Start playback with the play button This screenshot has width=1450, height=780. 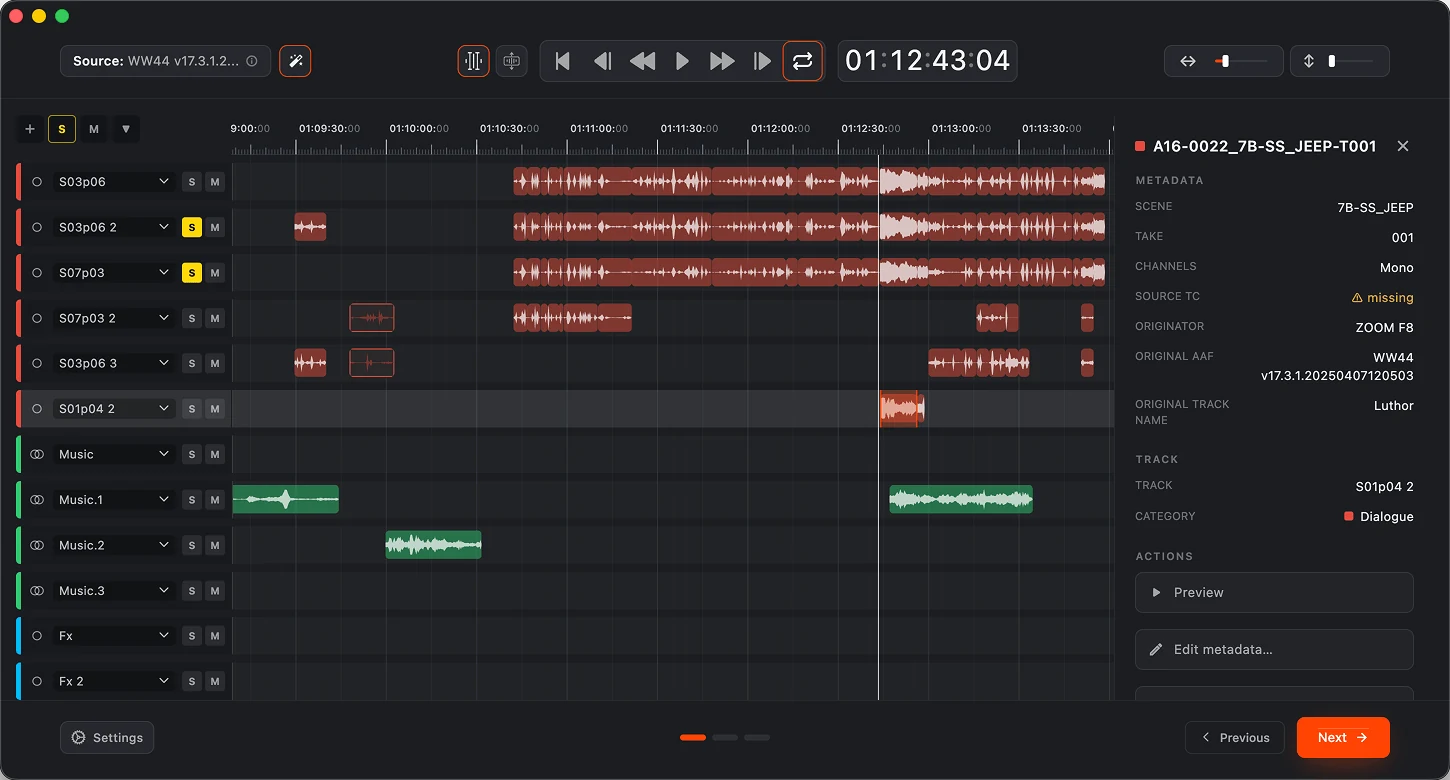click(x=683, y=61)
